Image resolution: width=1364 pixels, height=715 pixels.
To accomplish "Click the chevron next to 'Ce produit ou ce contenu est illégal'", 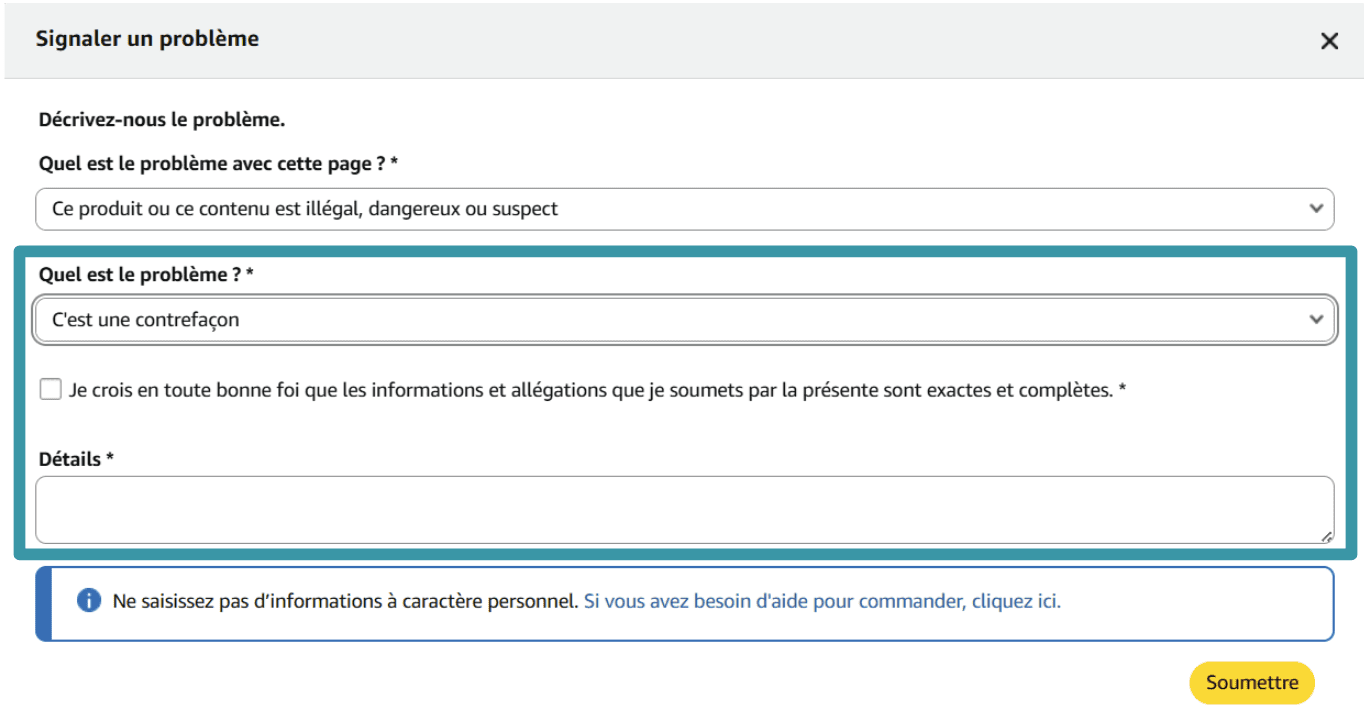I will pyautogui.click(x=1316, y=209).
